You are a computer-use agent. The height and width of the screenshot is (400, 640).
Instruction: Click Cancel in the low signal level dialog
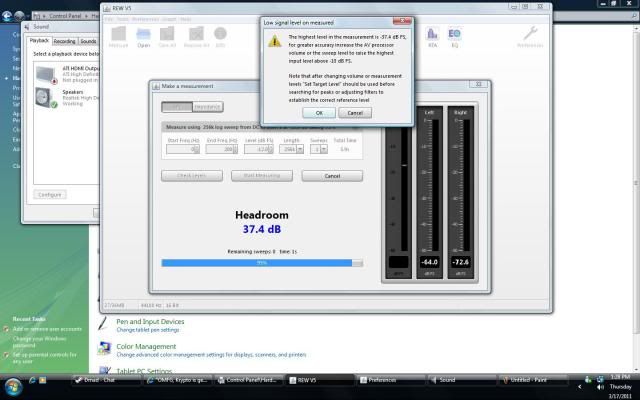355,113
